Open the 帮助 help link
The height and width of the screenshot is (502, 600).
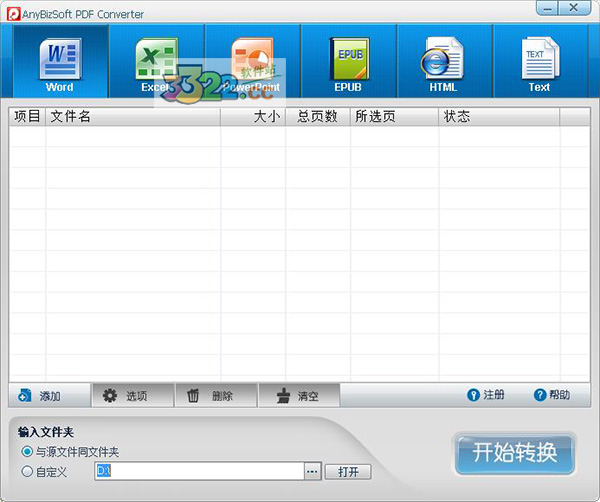coord(552,395)
